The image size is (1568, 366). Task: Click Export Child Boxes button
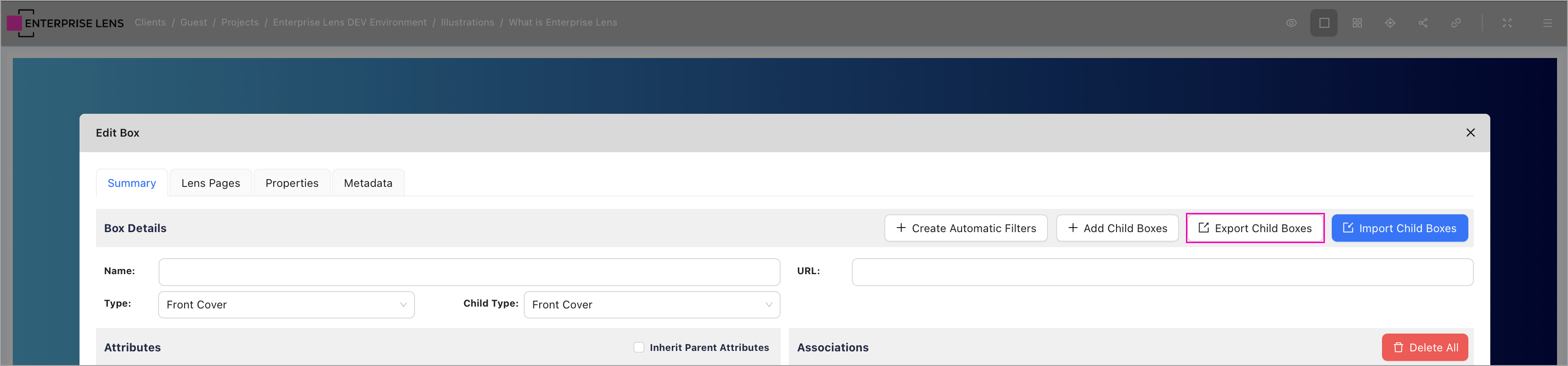click(x=1254, y=228)
